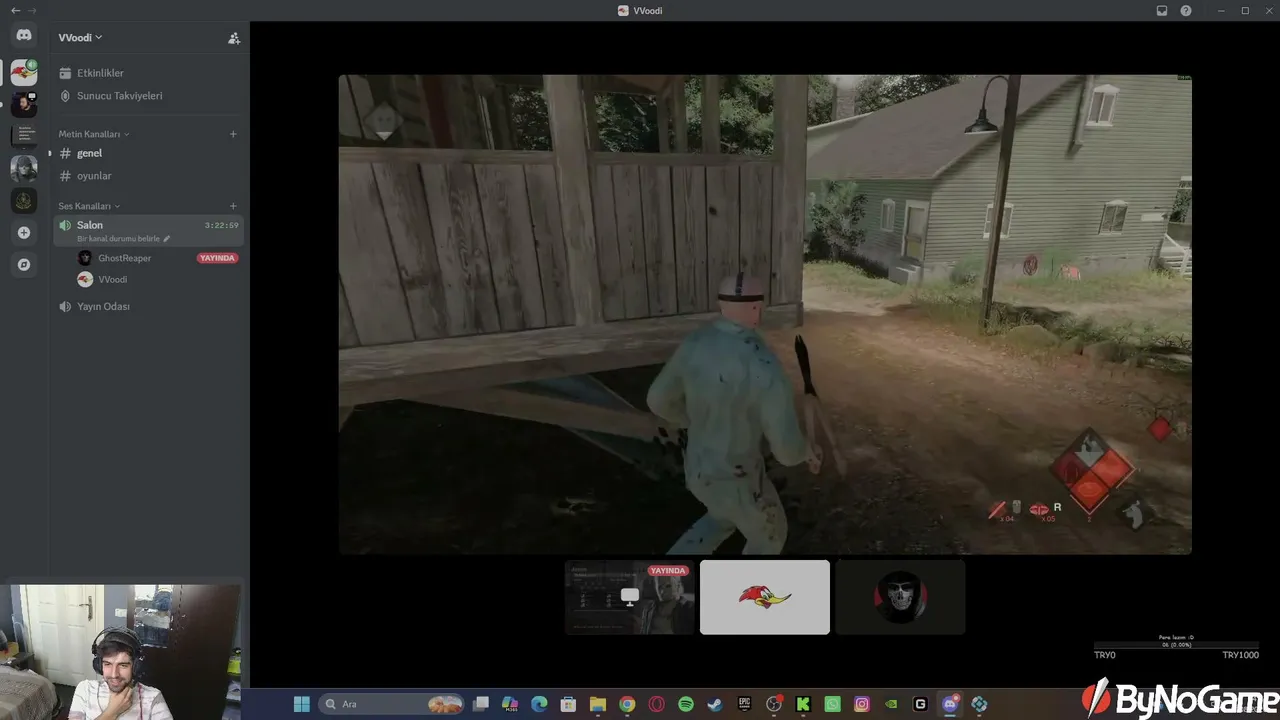This screenshot has height=720, width=1280.
Task: Open Instagram from the taskbar
Action: point(862,704)
